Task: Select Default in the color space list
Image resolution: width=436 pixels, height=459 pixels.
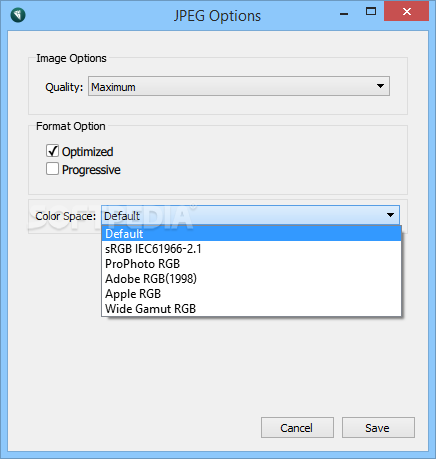Action: click(x=251, y=233)
